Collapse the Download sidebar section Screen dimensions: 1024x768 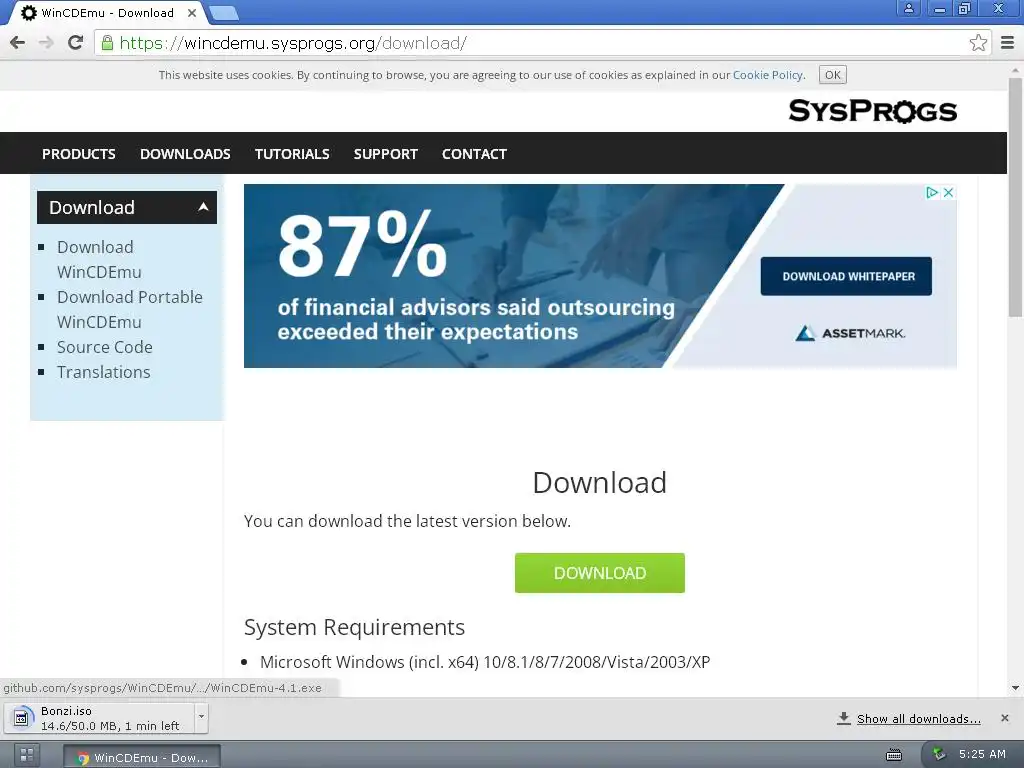click(203, 207)
